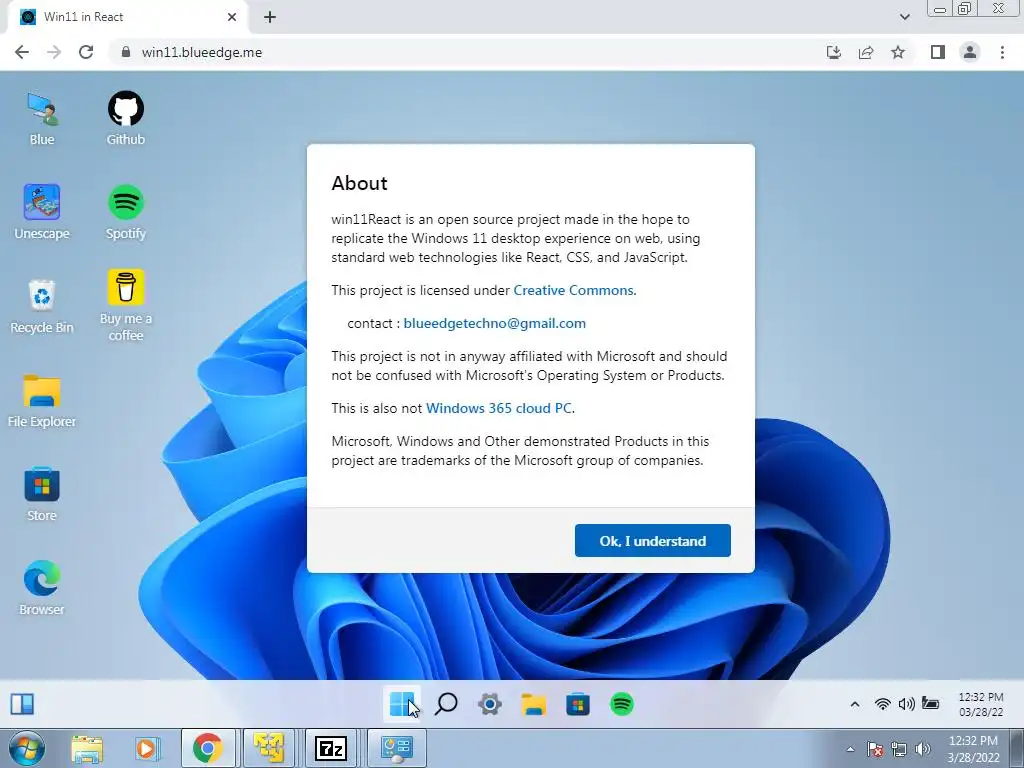
Task: Open 7-Zip in Windows 7 taskbar
Action: [330, 748]
